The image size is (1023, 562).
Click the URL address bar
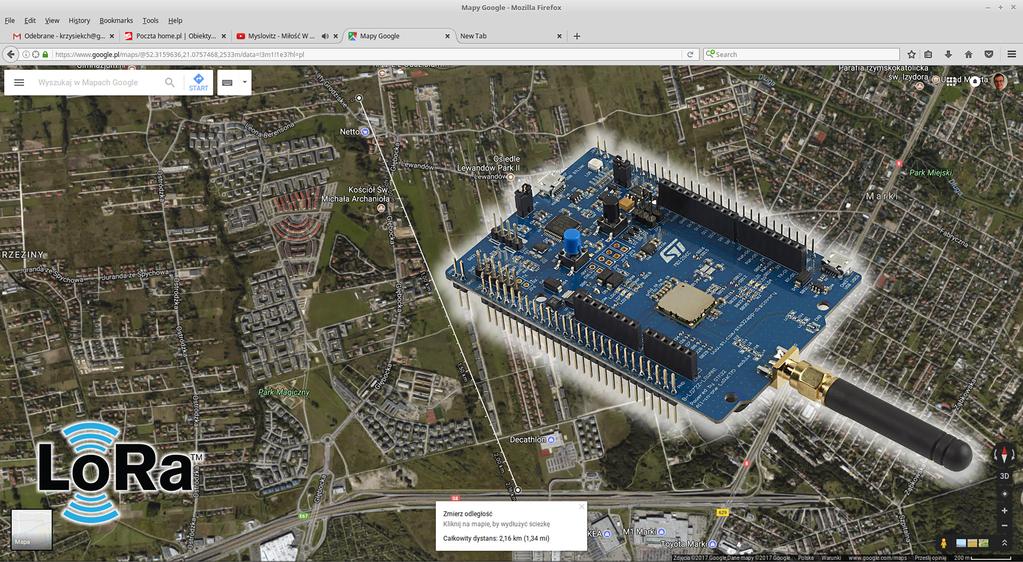pos(365,55)
